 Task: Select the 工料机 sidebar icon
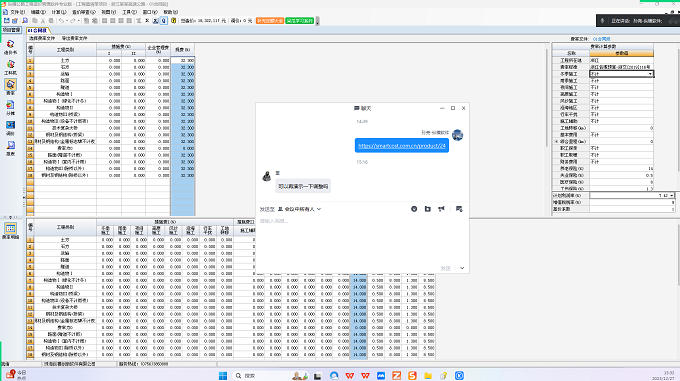tap(10, 67)
